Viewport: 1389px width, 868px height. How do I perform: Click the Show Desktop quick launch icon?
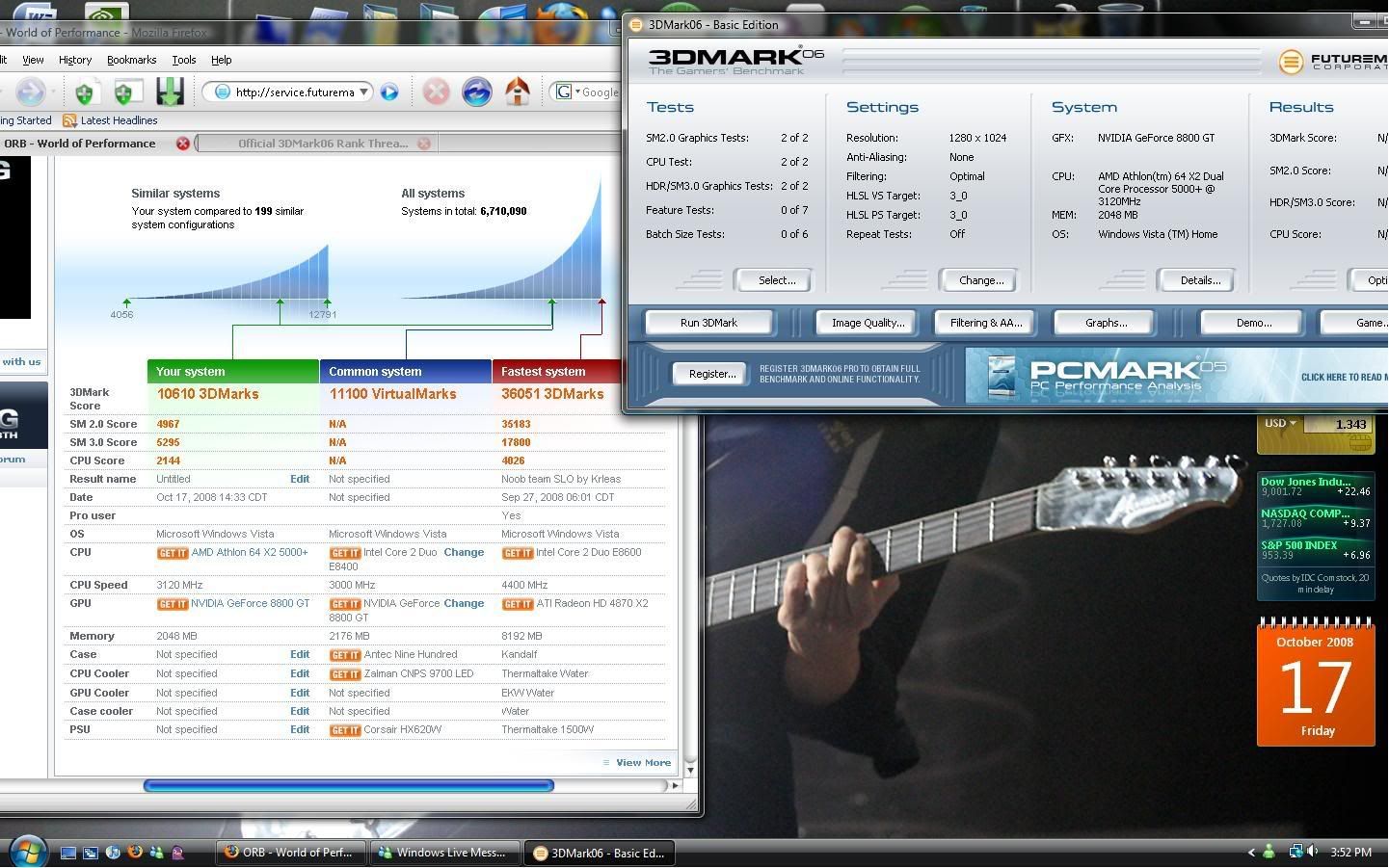[68, 853]
